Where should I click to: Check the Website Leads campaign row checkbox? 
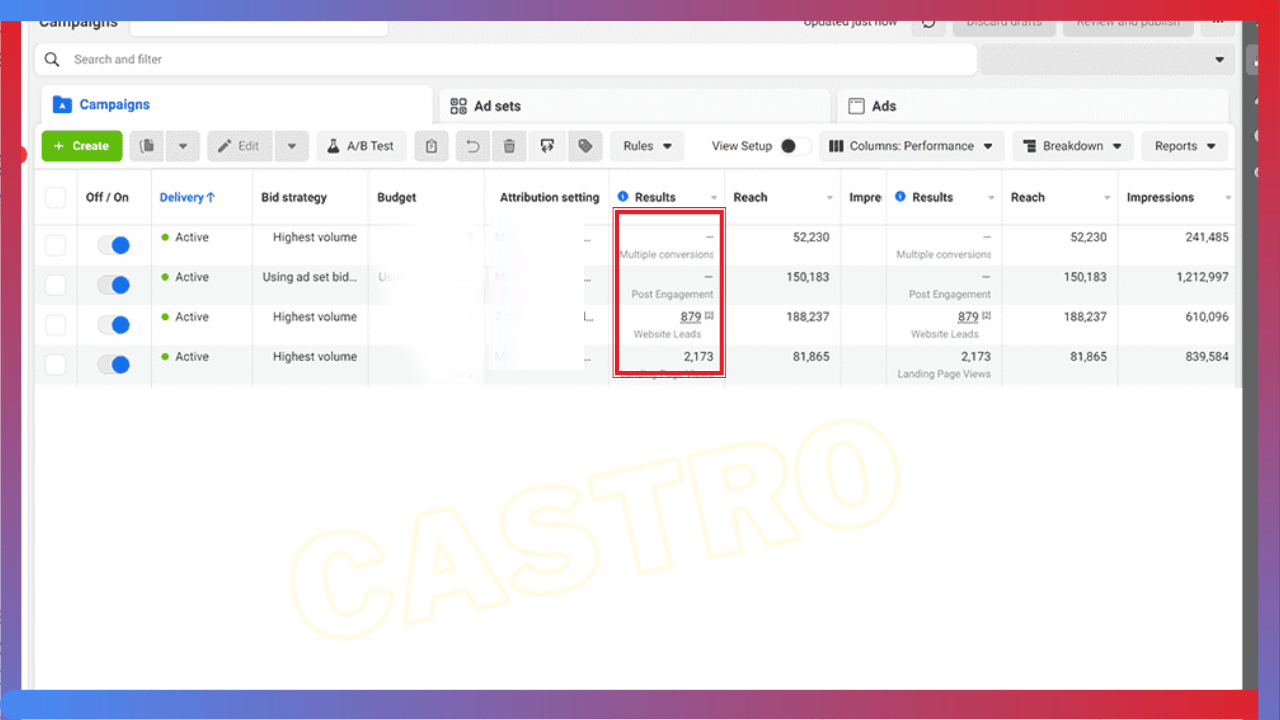[x=56, y=325]
